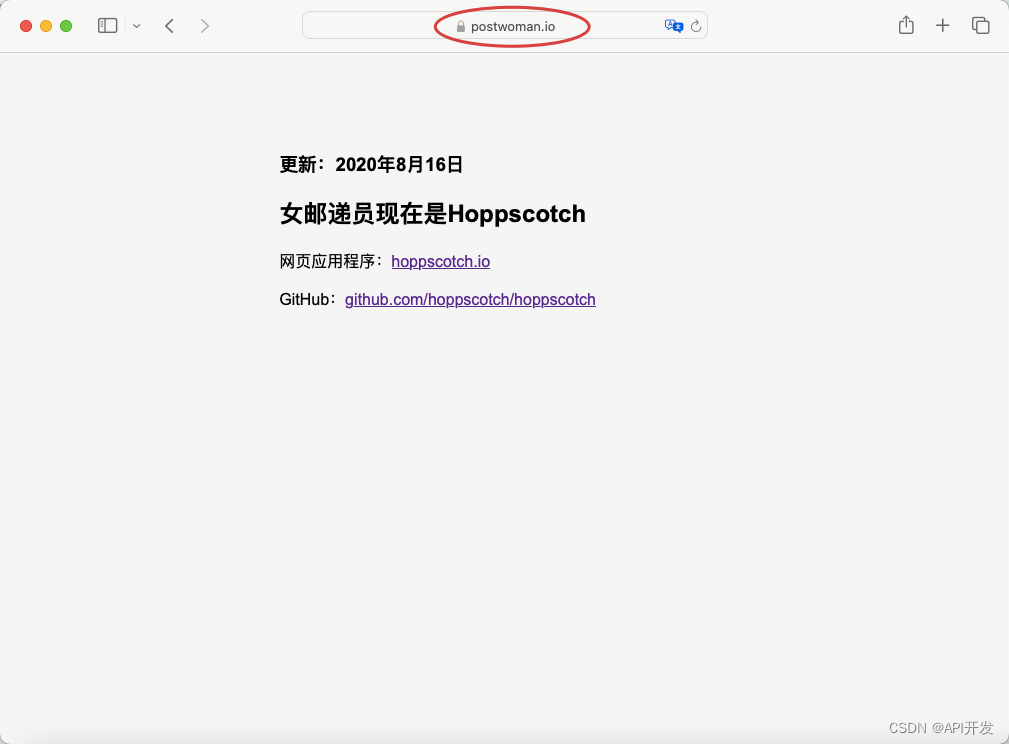The width and height of the screenshot is (1009, 744).
Task: Open the github.com/hoppscotch/hoppscotch link
Action: (470, 299)
